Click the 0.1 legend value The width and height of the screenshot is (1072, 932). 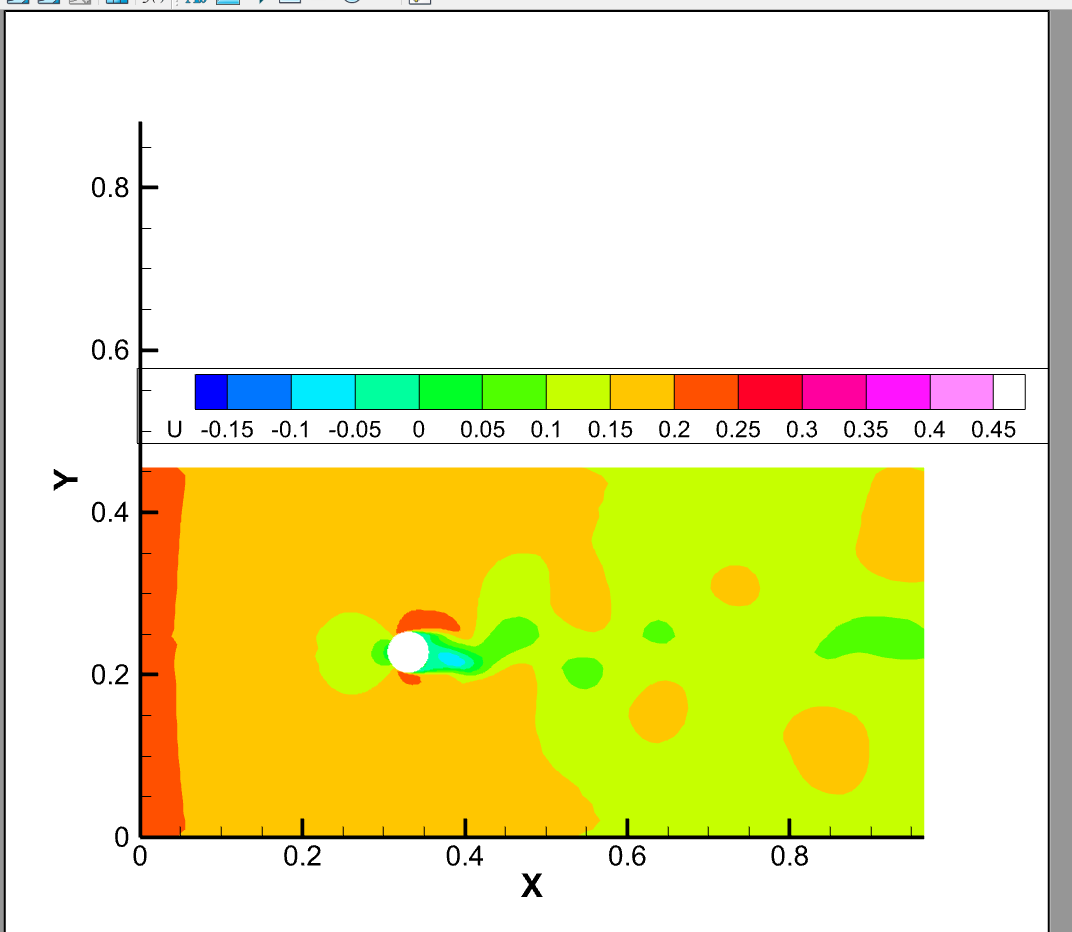point(546,429)
